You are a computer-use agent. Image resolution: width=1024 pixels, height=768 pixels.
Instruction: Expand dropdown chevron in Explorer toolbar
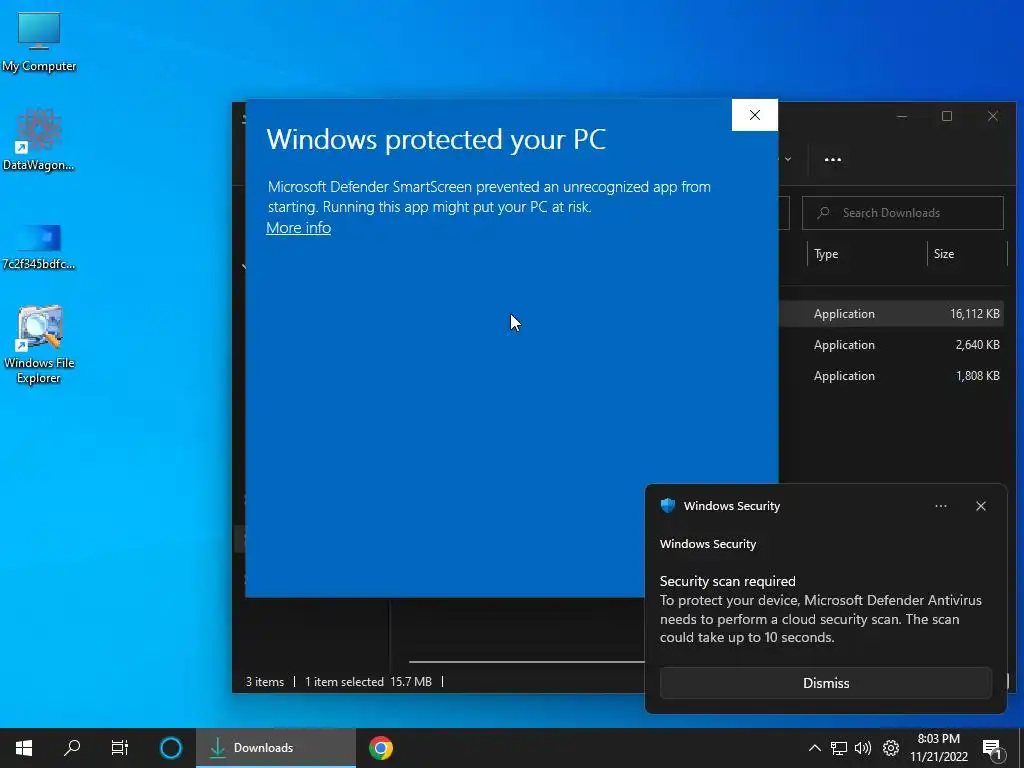(788, 159)
